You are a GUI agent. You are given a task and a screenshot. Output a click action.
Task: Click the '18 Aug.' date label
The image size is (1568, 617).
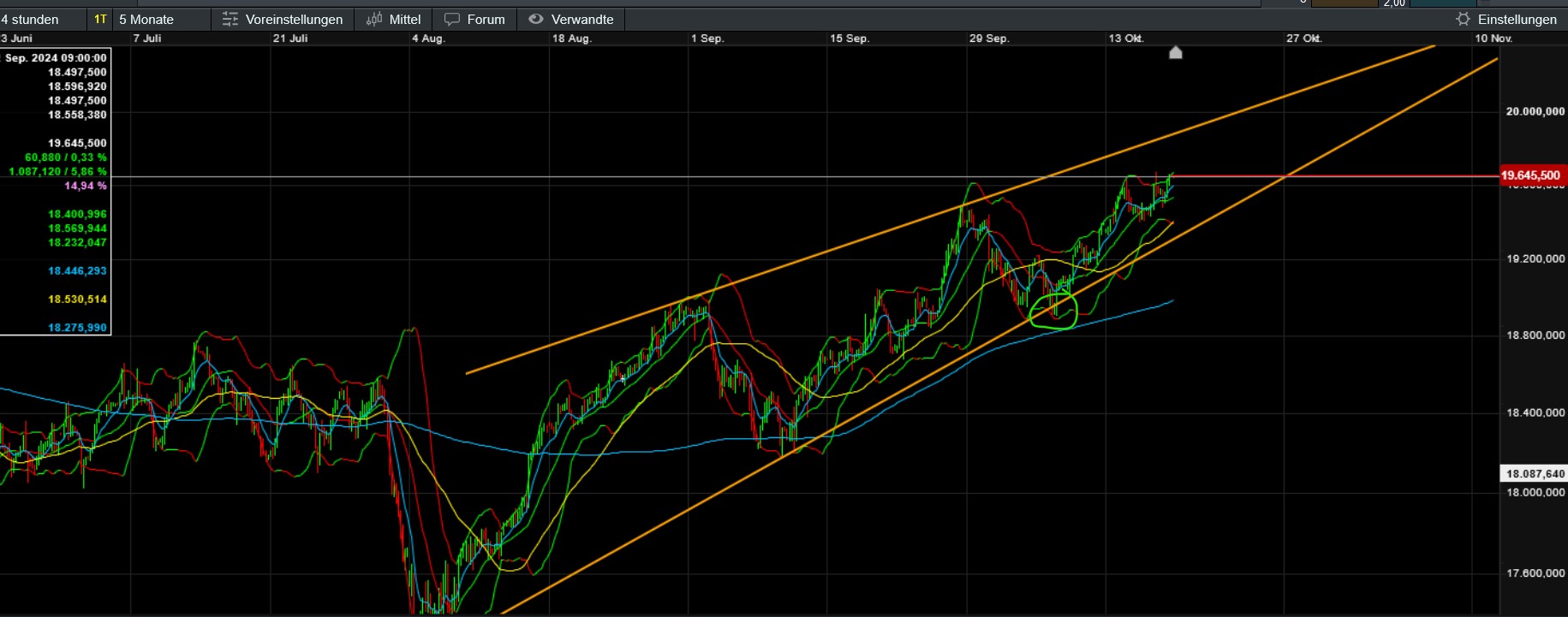571,39
